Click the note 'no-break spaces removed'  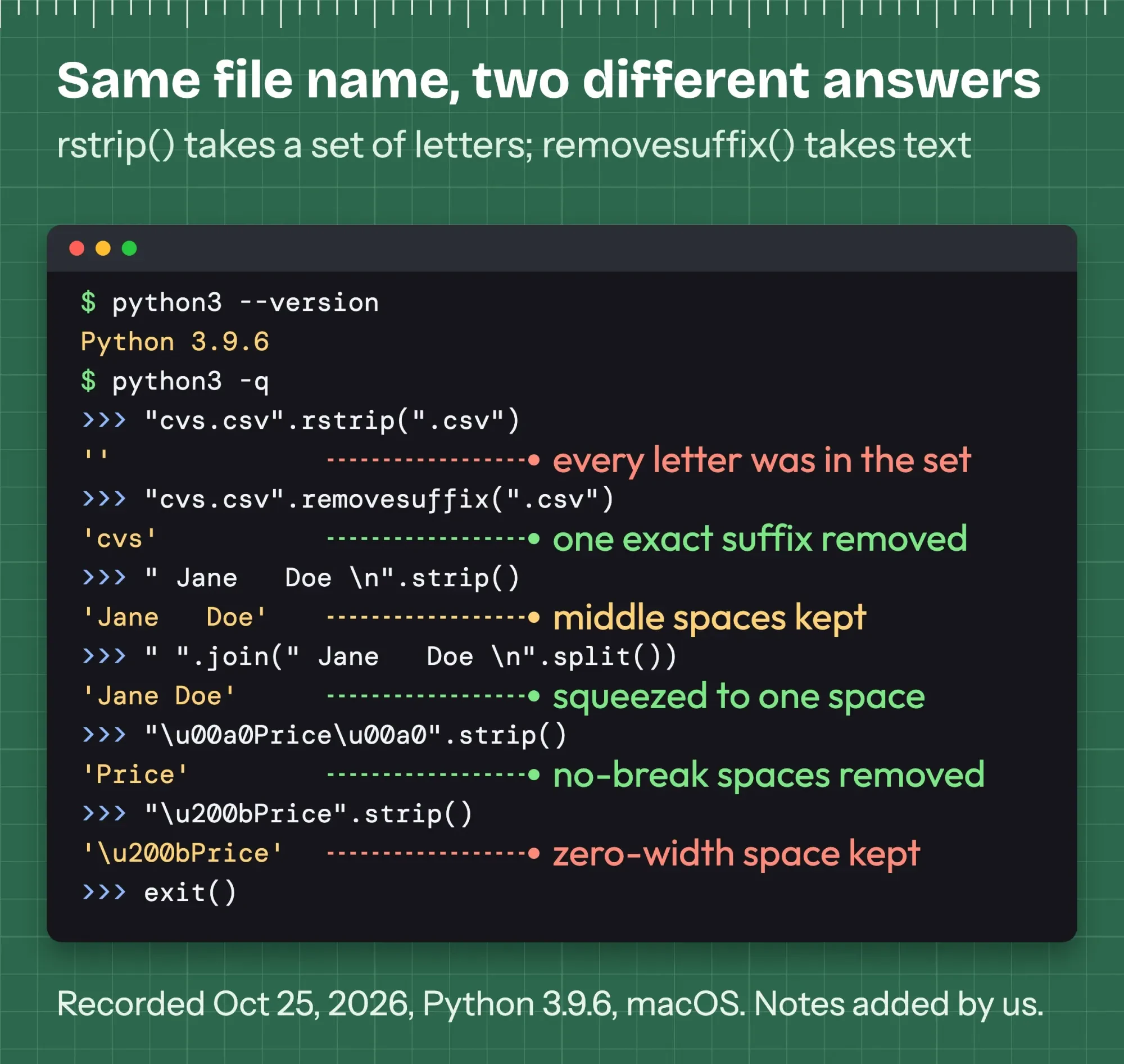768,775
